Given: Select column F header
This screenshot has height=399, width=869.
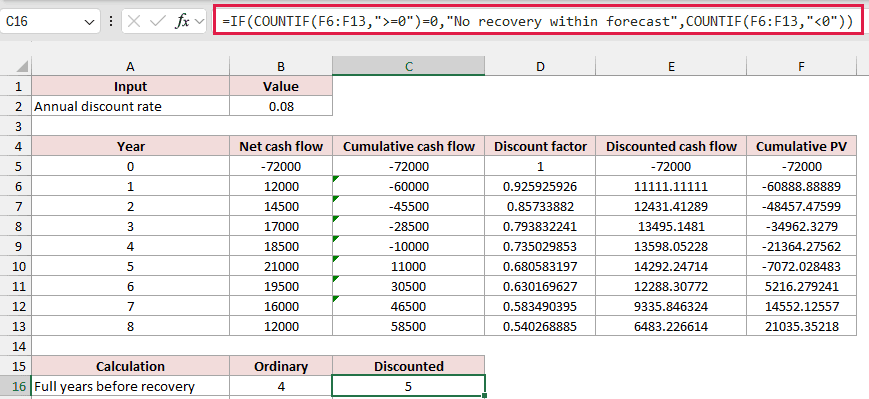Looking at the screenshot, I should 801,66.
